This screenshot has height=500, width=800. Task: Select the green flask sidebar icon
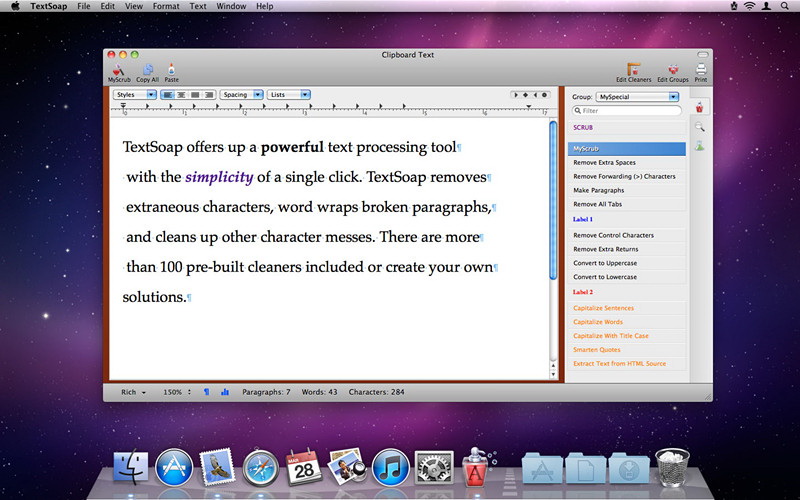click(x=699, y=146)
